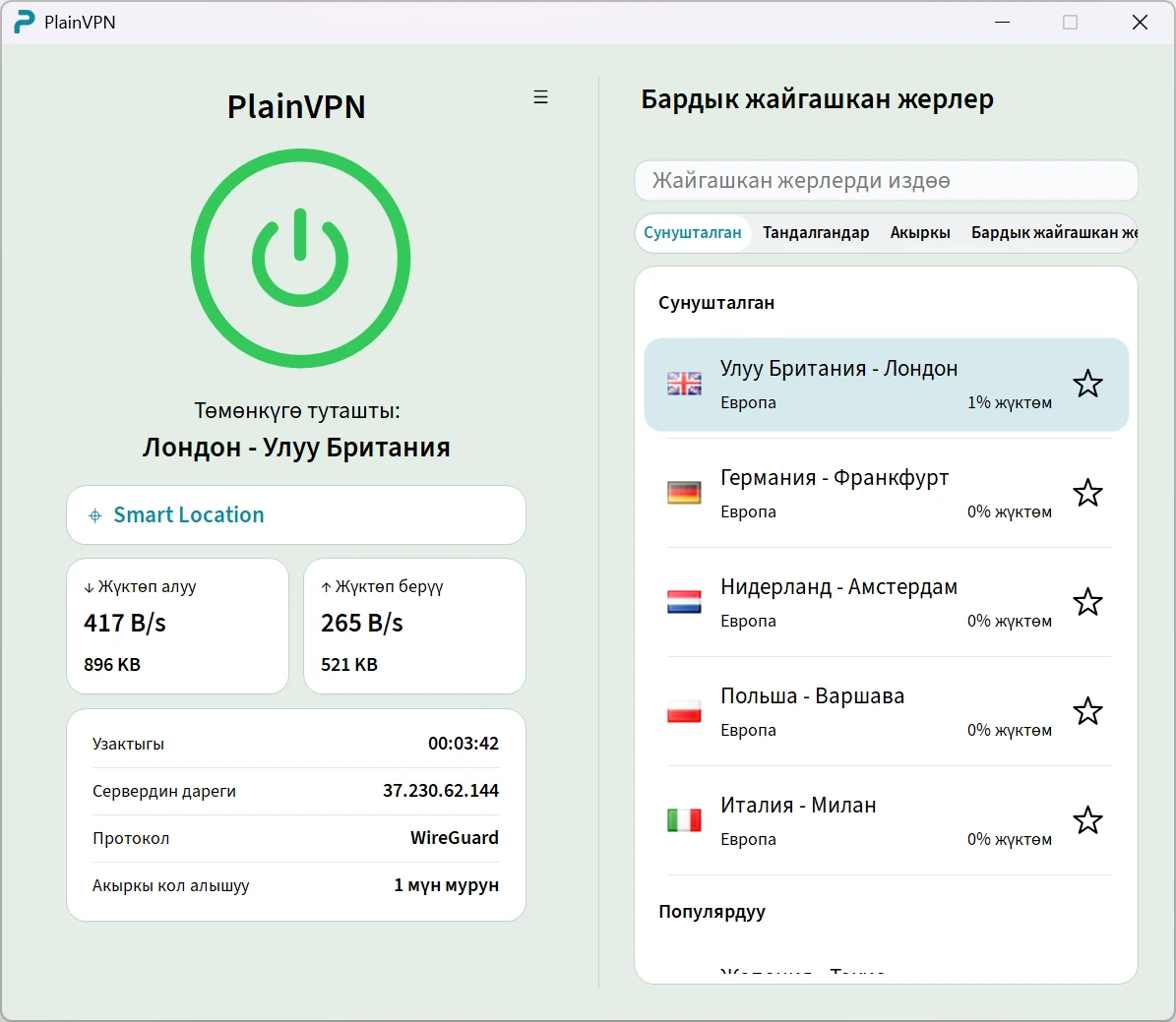Click the green power disconnect button
Image resolution: width=1176 pixels, height=1022 pixels.
(300, 258)
